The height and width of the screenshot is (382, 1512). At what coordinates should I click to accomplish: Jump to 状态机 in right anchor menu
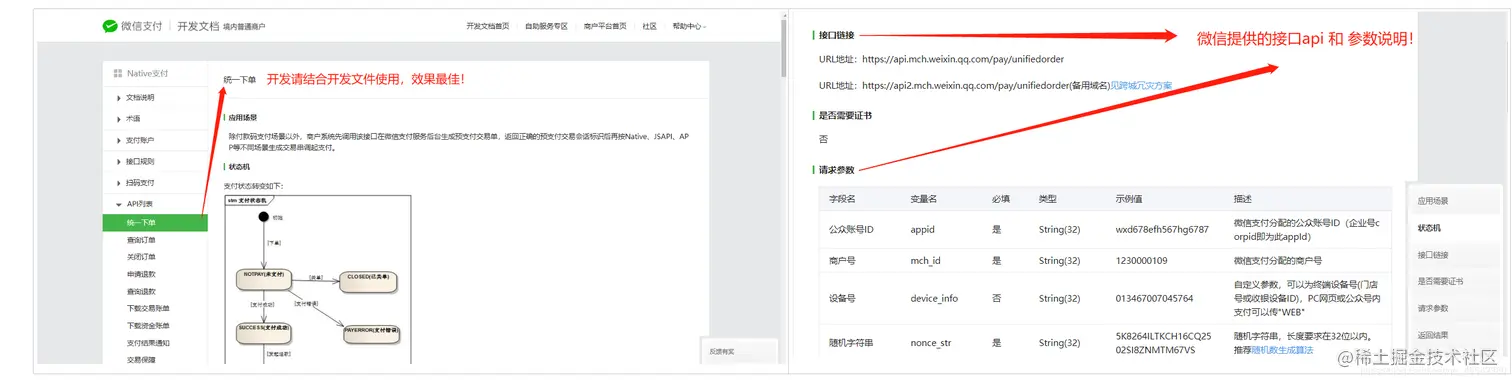(1429, 228)
